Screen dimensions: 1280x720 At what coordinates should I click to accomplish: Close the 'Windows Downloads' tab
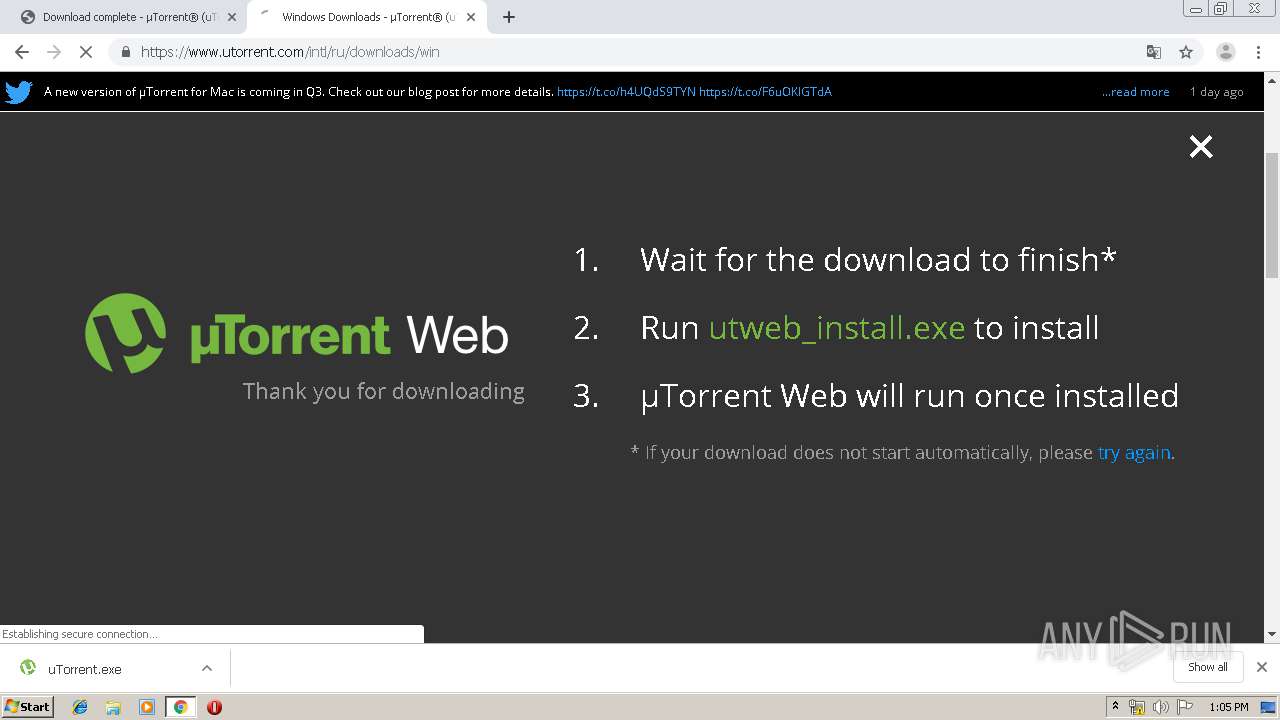pyautogui.click(x=471, y=17)
